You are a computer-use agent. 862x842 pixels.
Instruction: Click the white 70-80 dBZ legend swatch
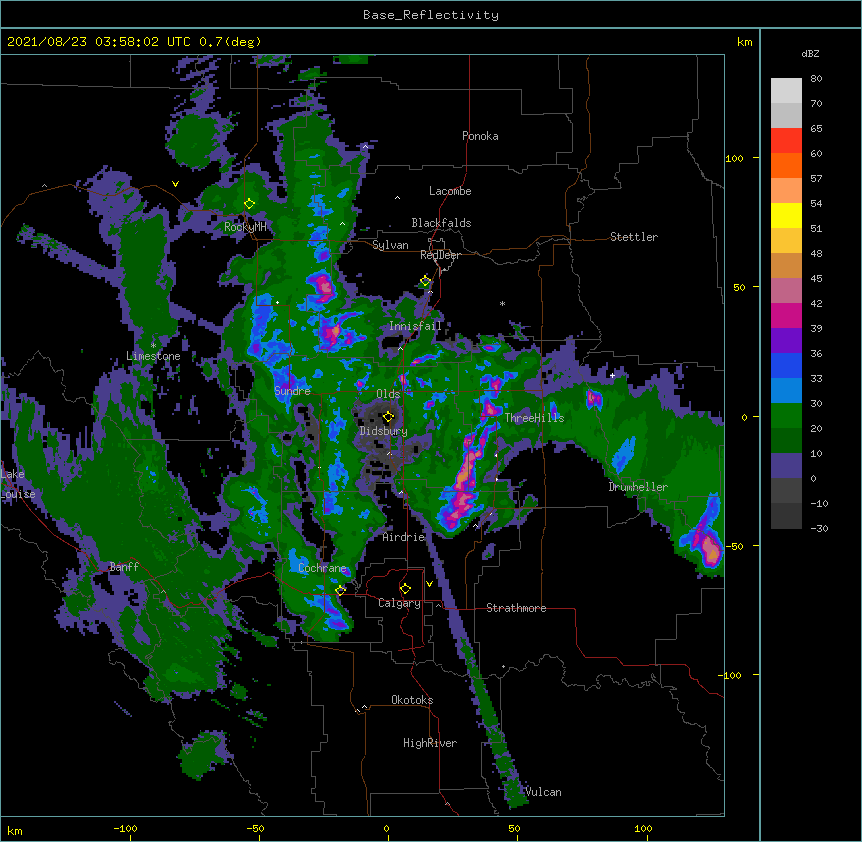786,91
